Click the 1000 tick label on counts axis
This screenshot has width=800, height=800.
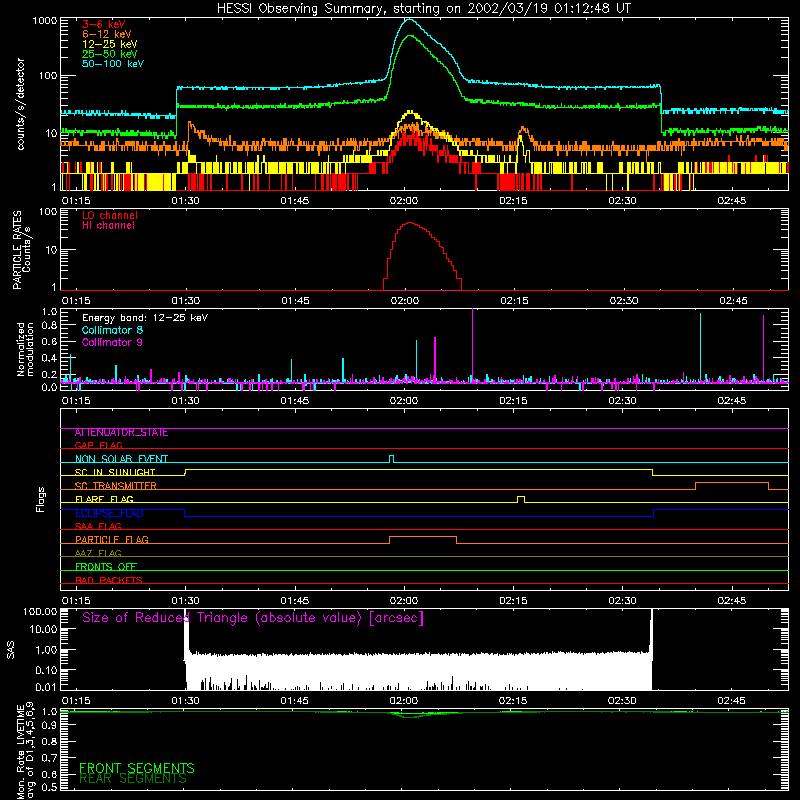coord(45,21)
